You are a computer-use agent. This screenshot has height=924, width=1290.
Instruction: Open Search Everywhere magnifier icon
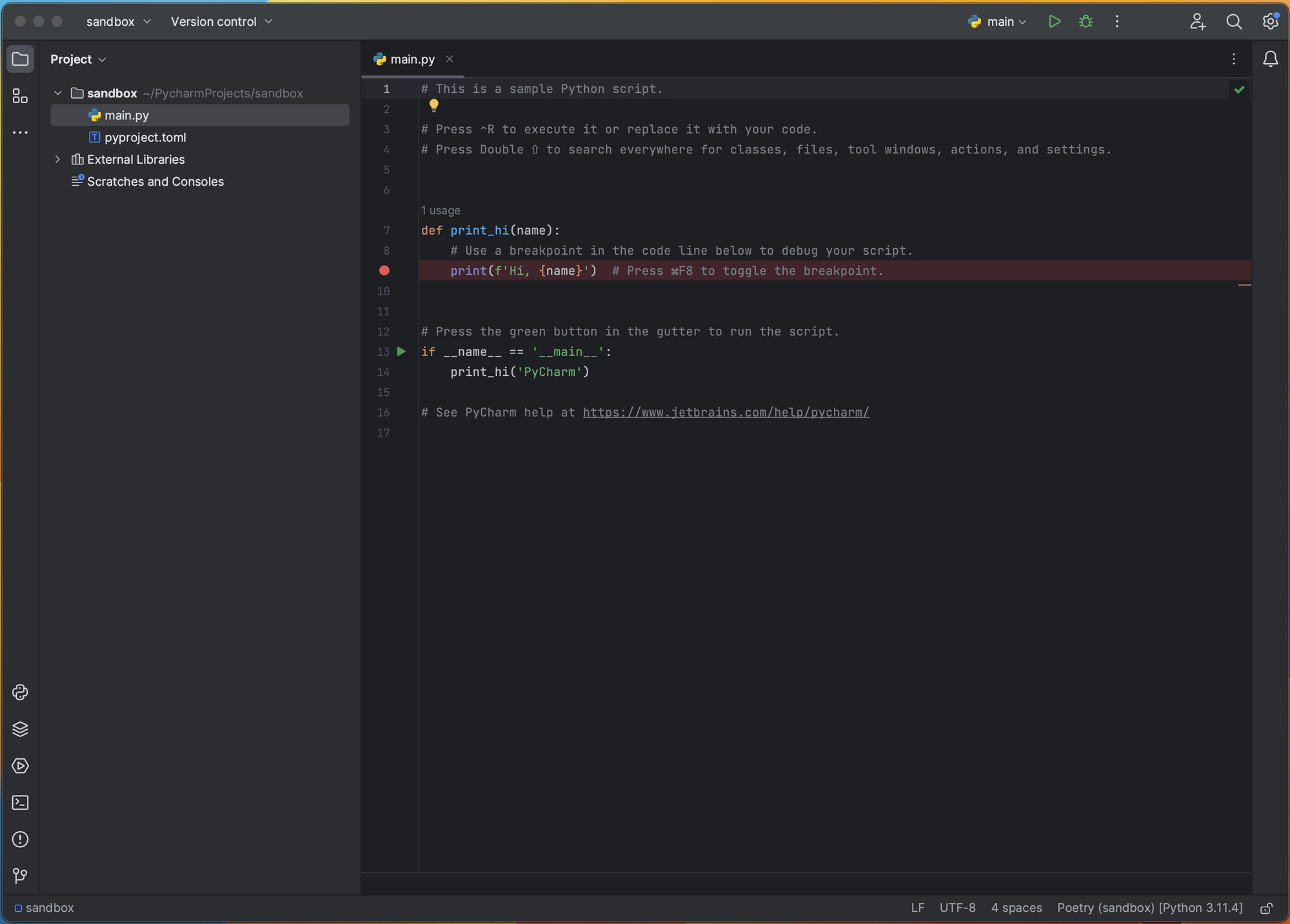[1234, 22]
